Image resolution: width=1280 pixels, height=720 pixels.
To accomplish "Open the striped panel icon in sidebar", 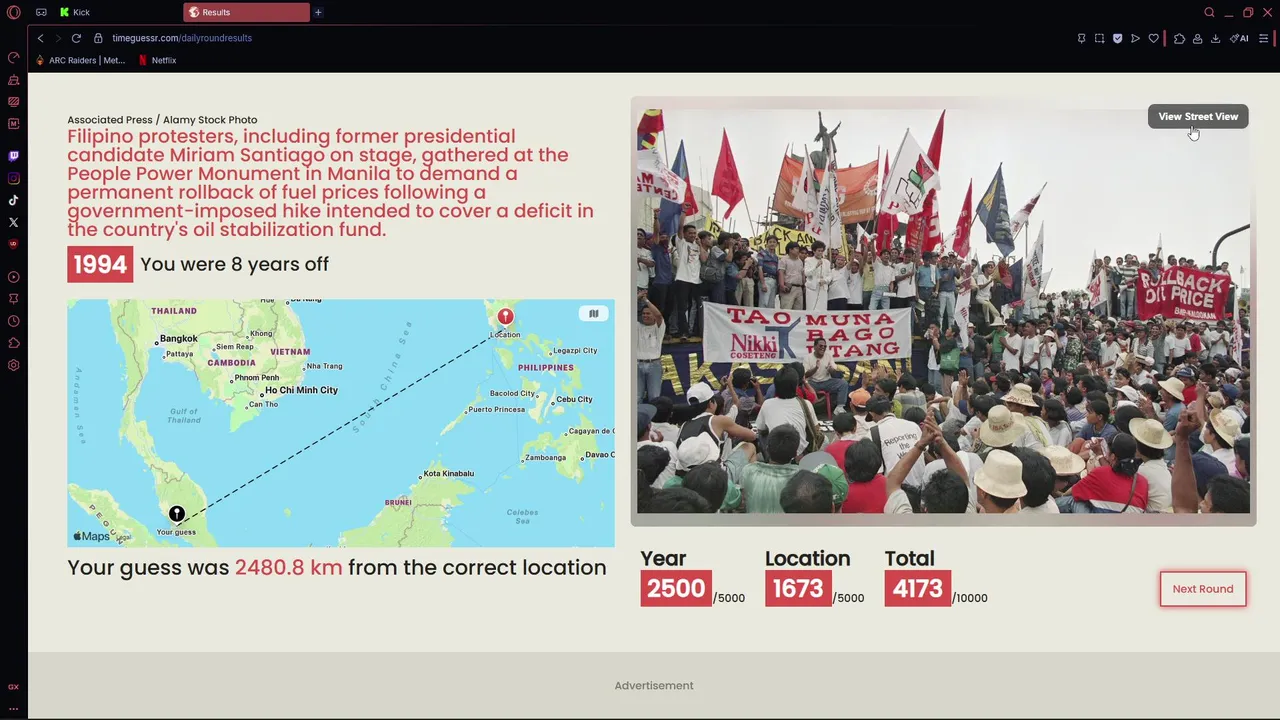I will tap(13, 102).
